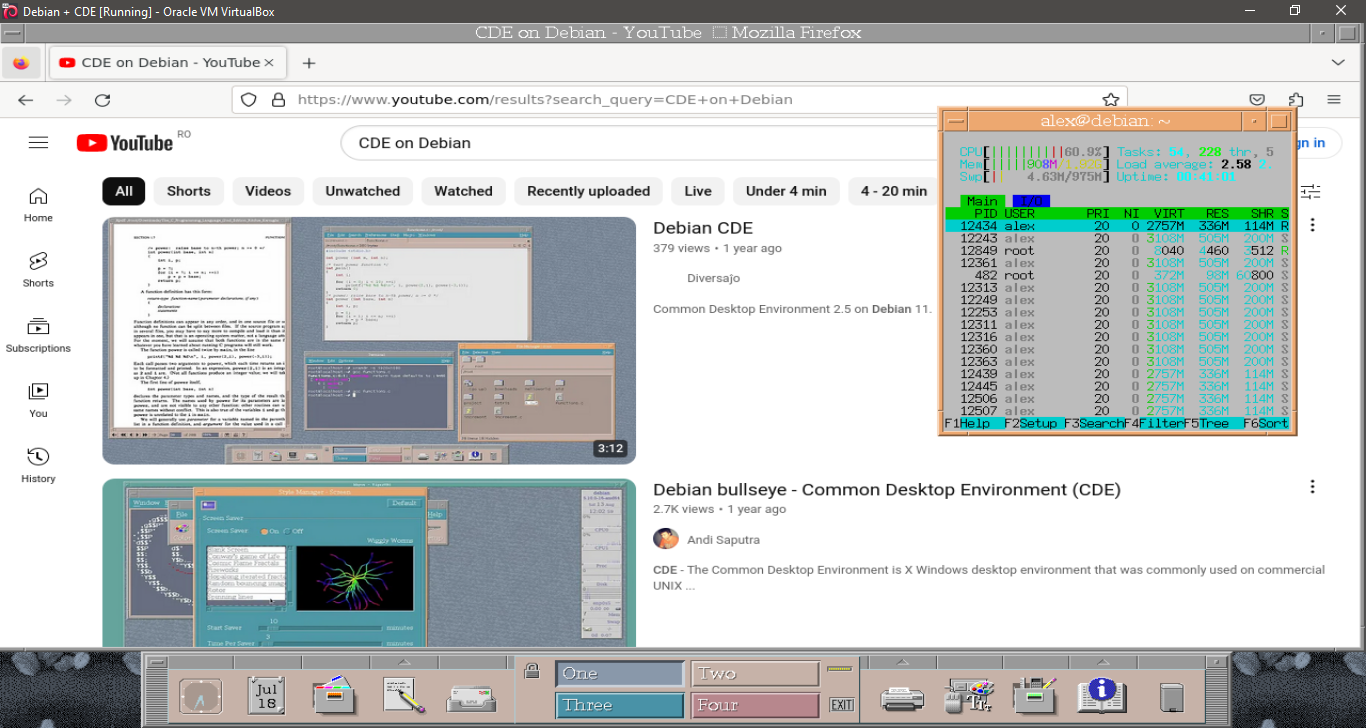Image resolution: width=1366 pixels, height=728 pixels.
Task: Open YouTube History in the sidebar
Action: (x=38, y=465)
